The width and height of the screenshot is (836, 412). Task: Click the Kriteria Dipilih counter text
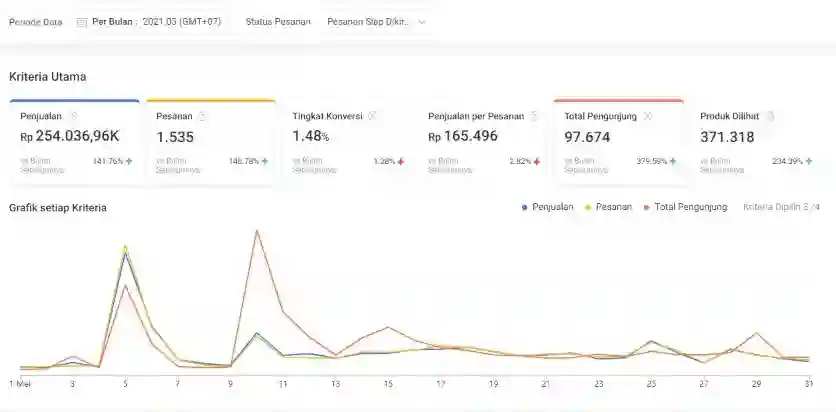782,207
